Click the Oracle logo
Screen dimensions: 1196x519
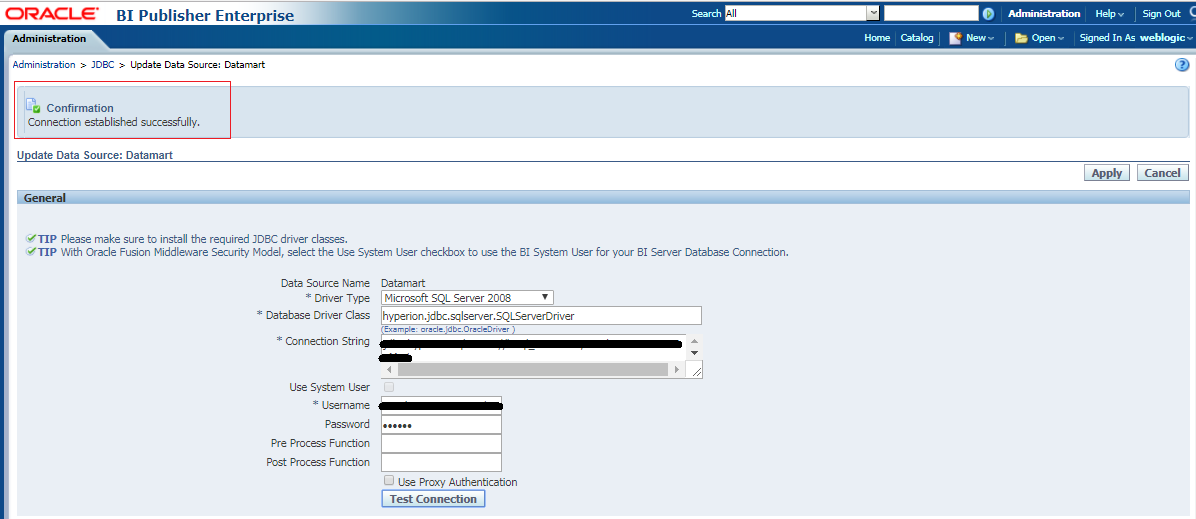(53, 14)
